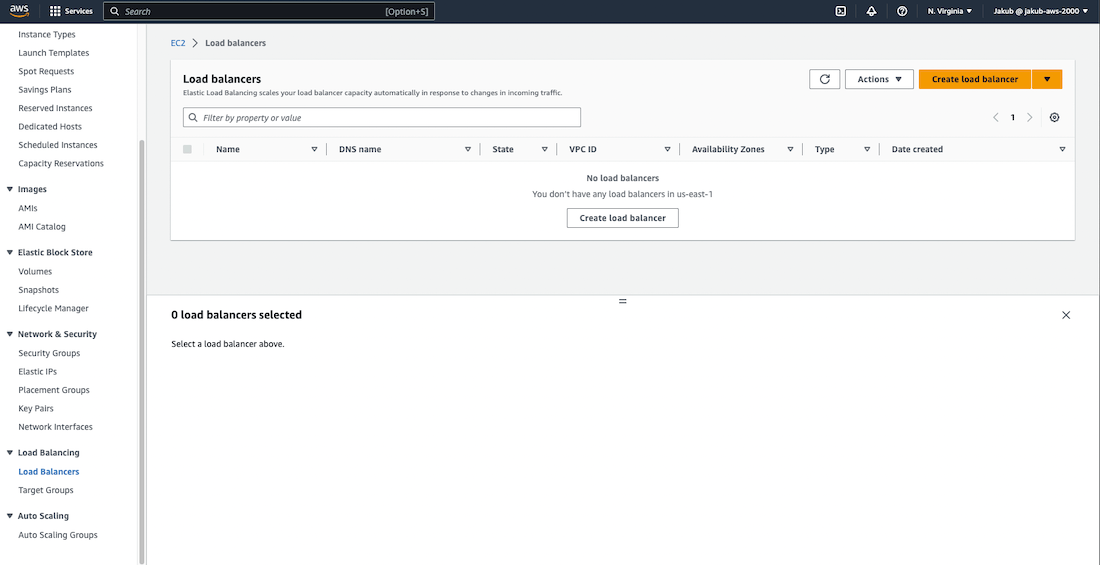Open the Actions dropdown
Screen dimensions: 1100x565
pos(879,79)
